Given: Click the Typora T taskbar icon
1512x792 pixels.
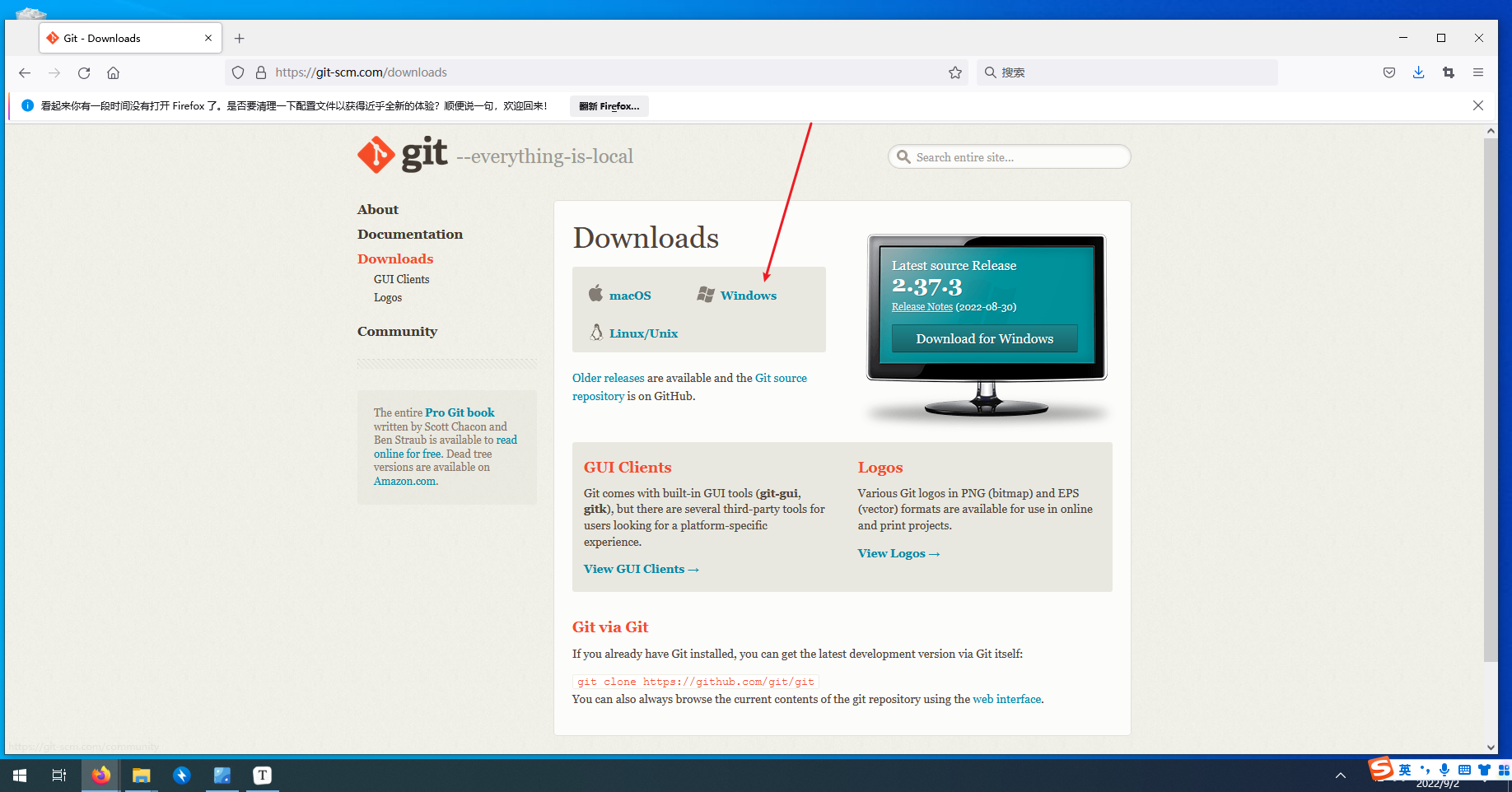Looking at the screenshot, I should [x=263, y=775].
